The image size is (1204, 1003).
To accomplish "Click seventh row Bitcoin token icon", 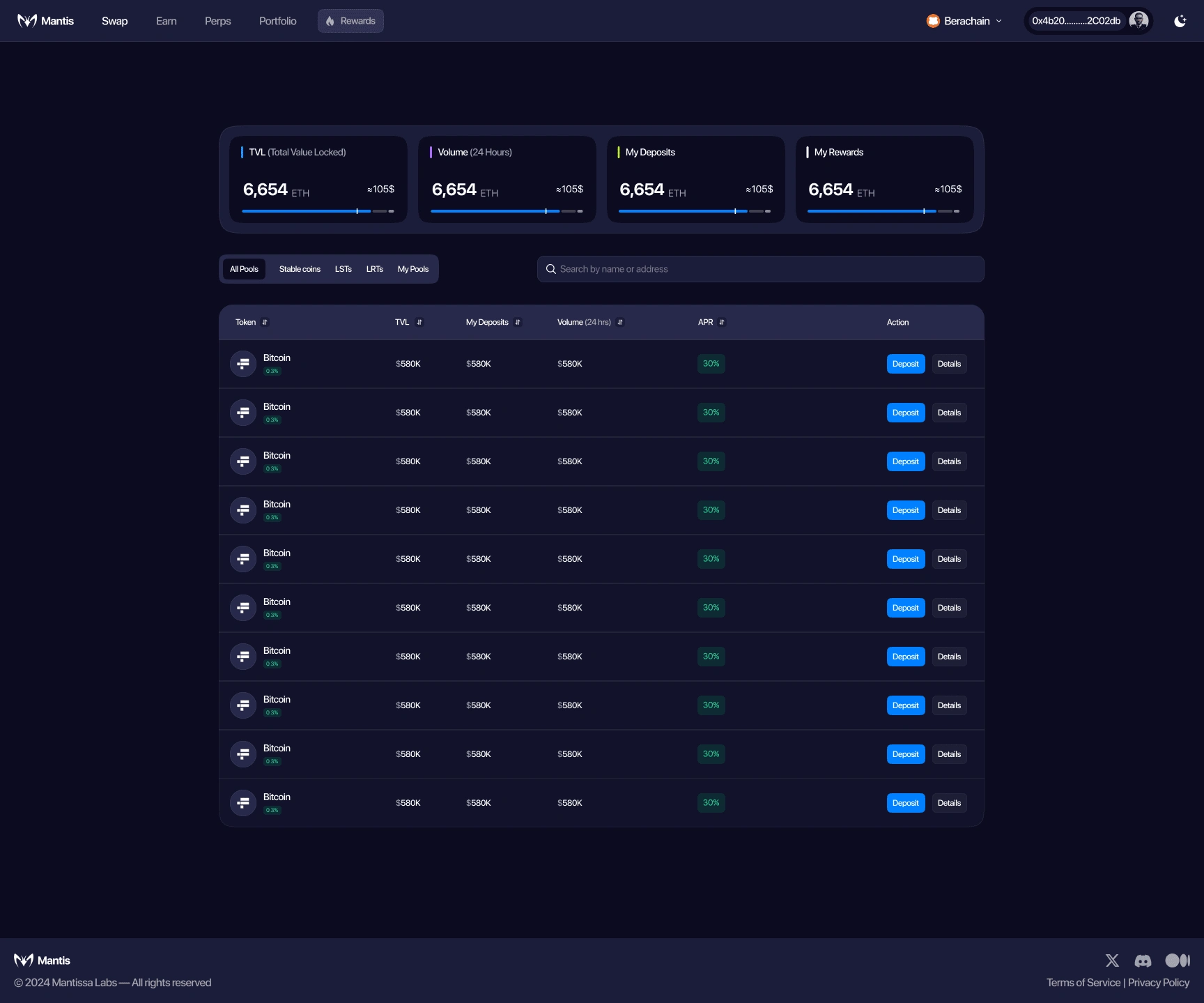I will (x=243, y=657).
